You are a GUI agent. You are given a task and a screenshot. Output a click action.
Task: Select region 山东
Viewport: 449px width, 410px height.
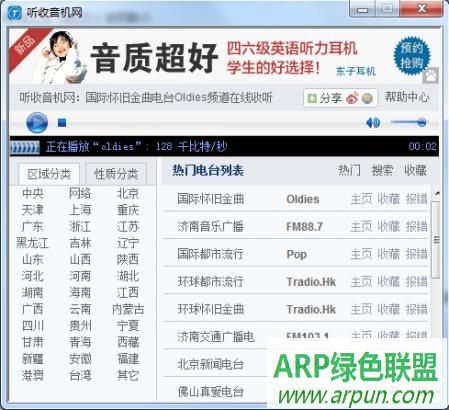[x=32, y=260]
